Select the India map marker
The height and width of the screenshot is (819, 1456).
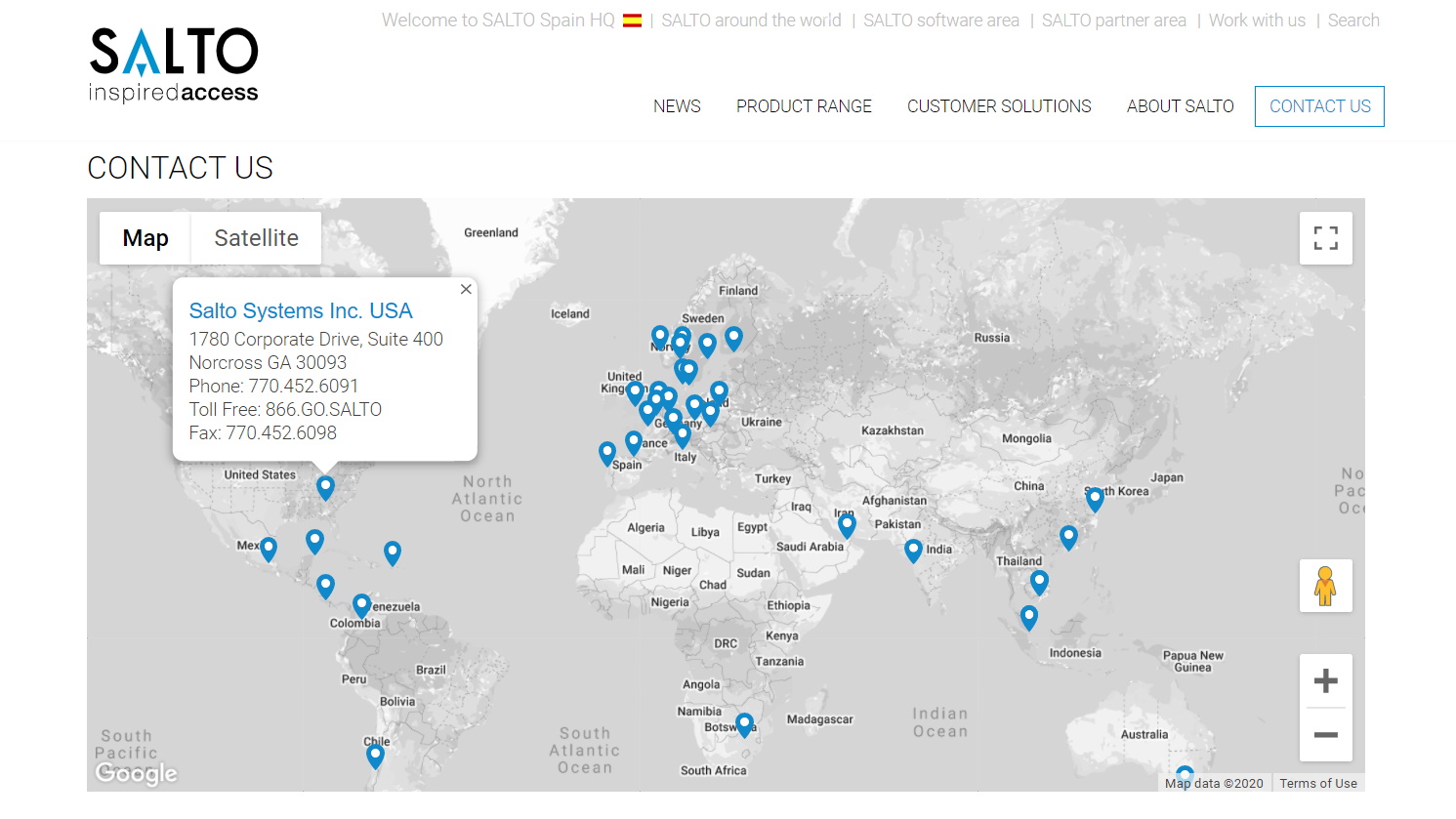point(913,552)
